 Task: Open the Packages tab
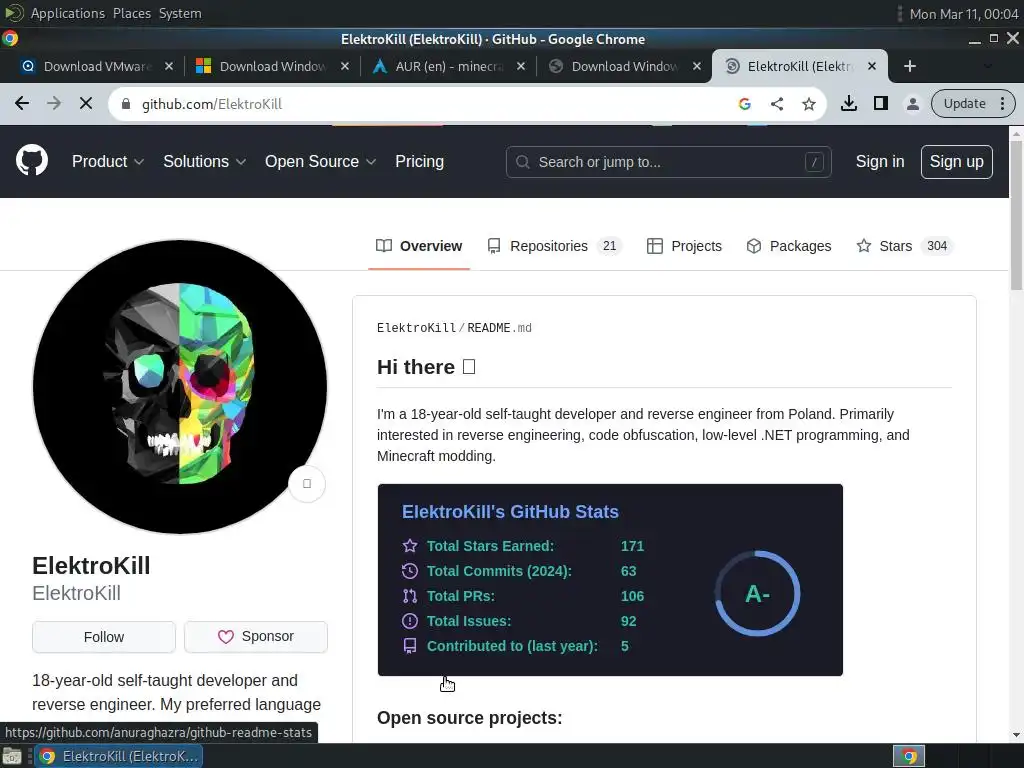(789, 246)
